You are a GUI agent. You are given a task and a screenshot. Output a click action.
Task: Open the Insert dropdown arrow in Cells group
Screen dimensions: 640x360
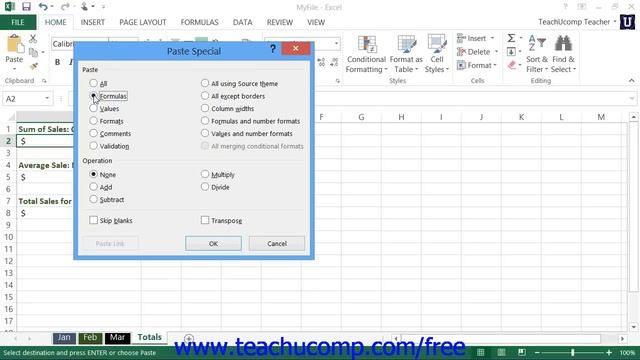click(x=493, y=38)
